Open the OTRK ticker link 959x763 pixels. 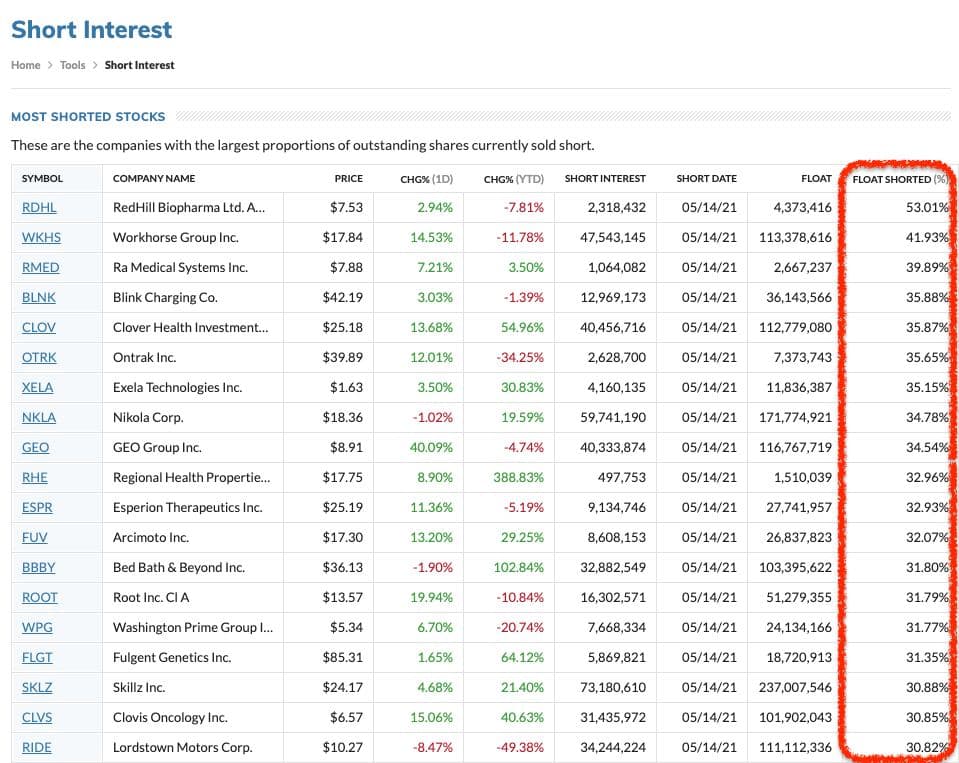point(39,357)
